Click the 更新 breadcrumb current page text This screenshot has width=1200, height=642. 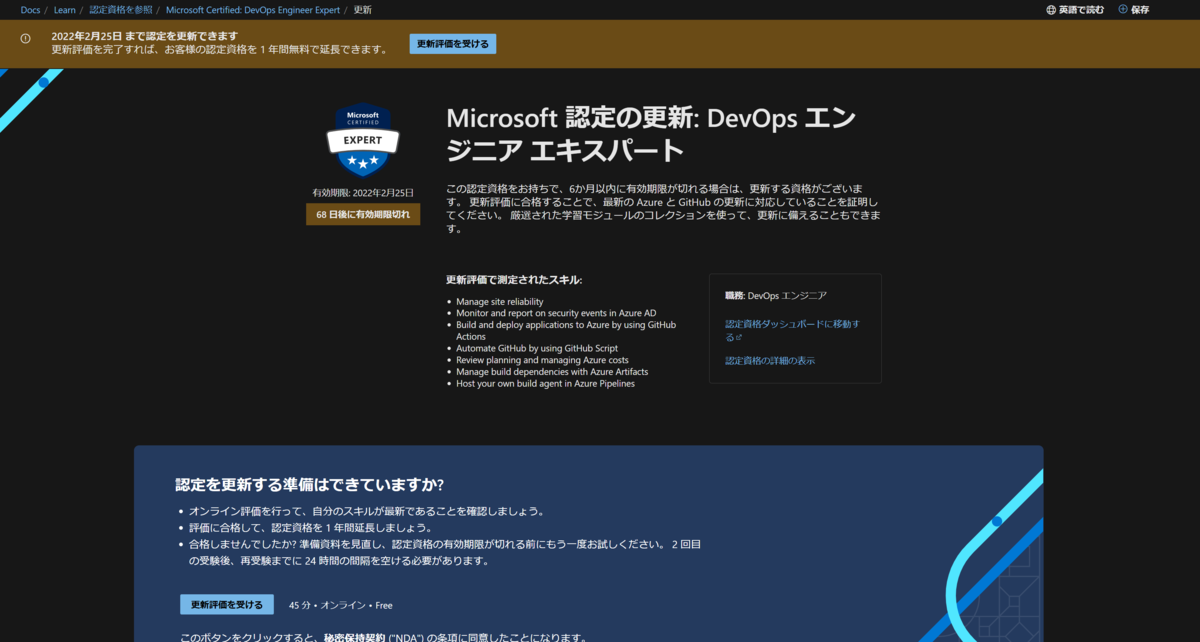pyautogui.click(x=362, y=10)
